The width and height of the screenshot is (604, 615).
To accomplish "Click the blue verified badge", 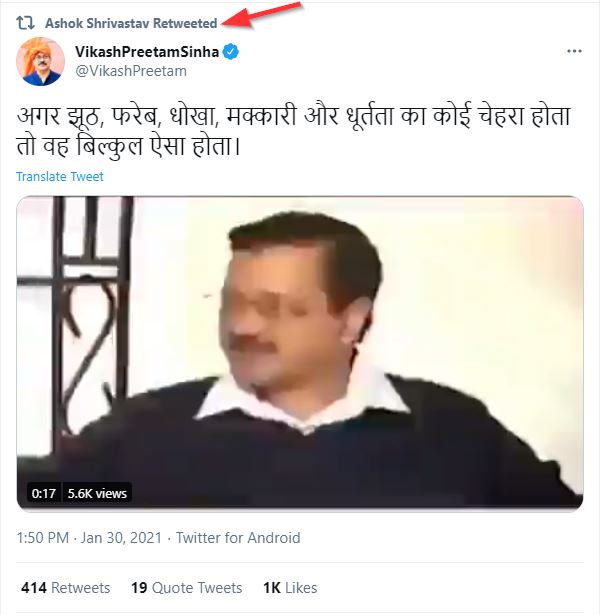I will (230, 52).
